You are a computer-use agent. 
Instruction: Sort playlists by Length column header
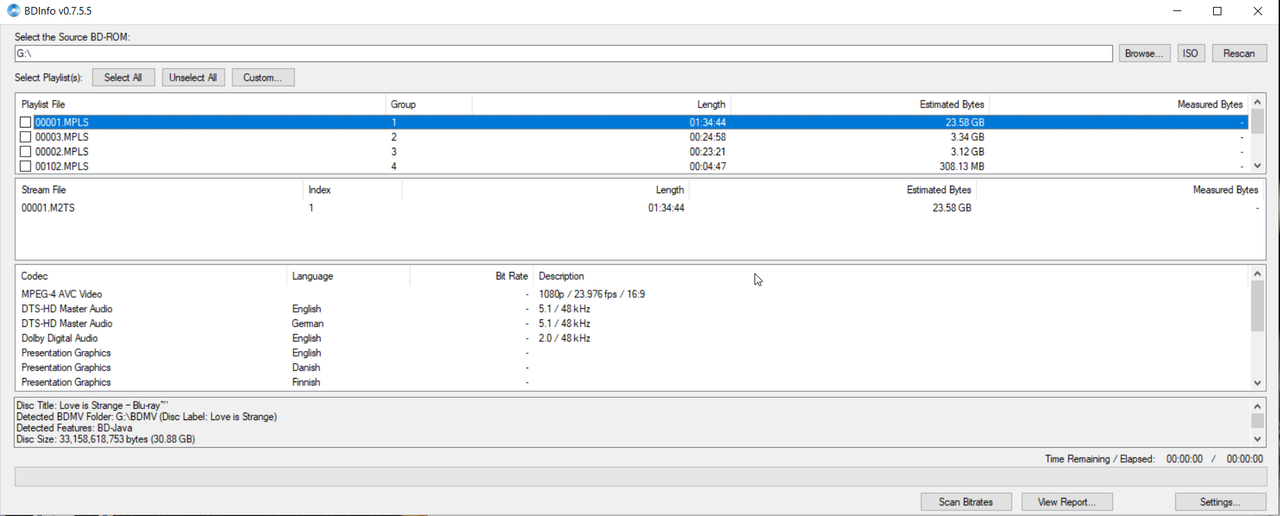click(601, 104)
